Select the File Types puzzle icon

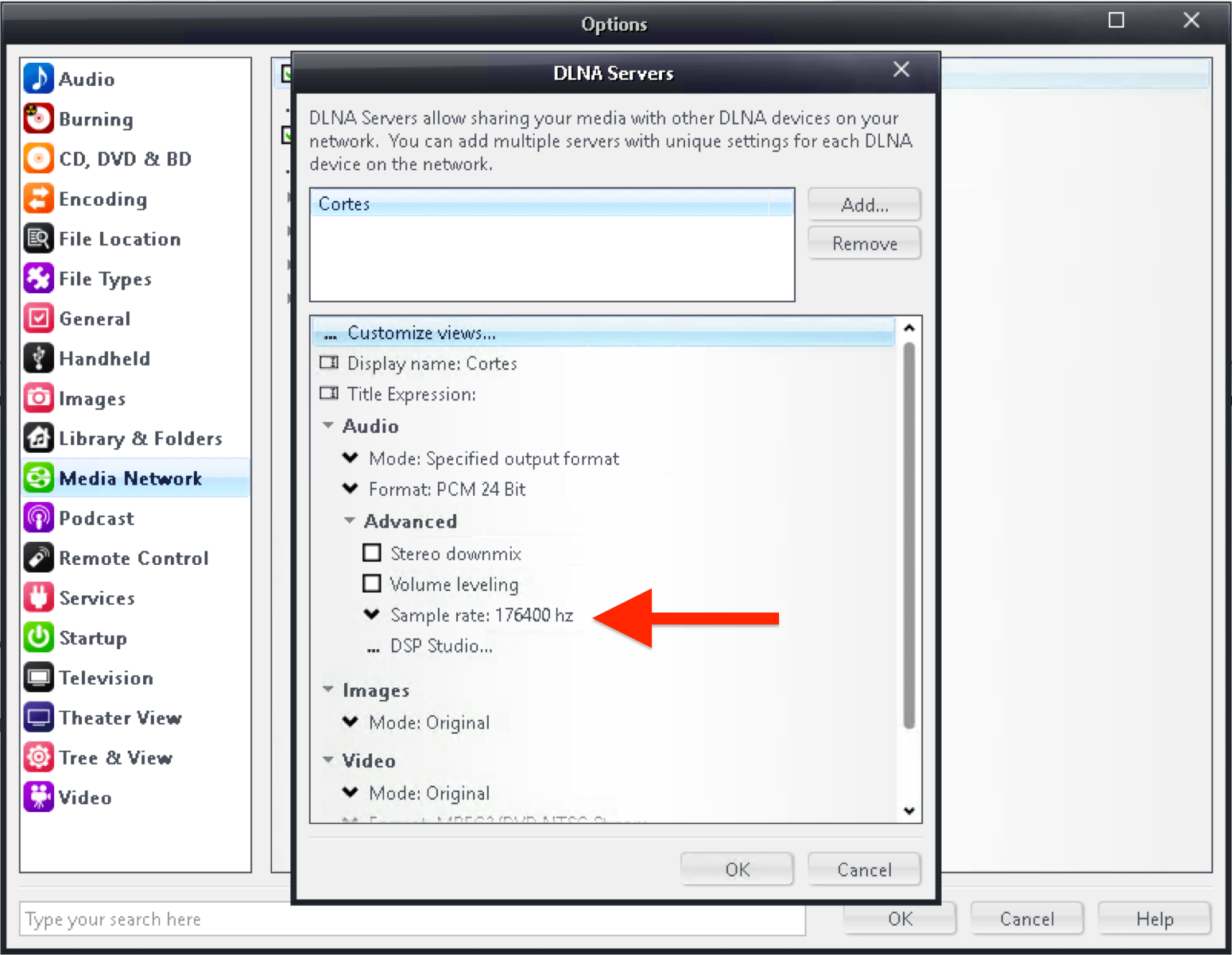point(38,278)
